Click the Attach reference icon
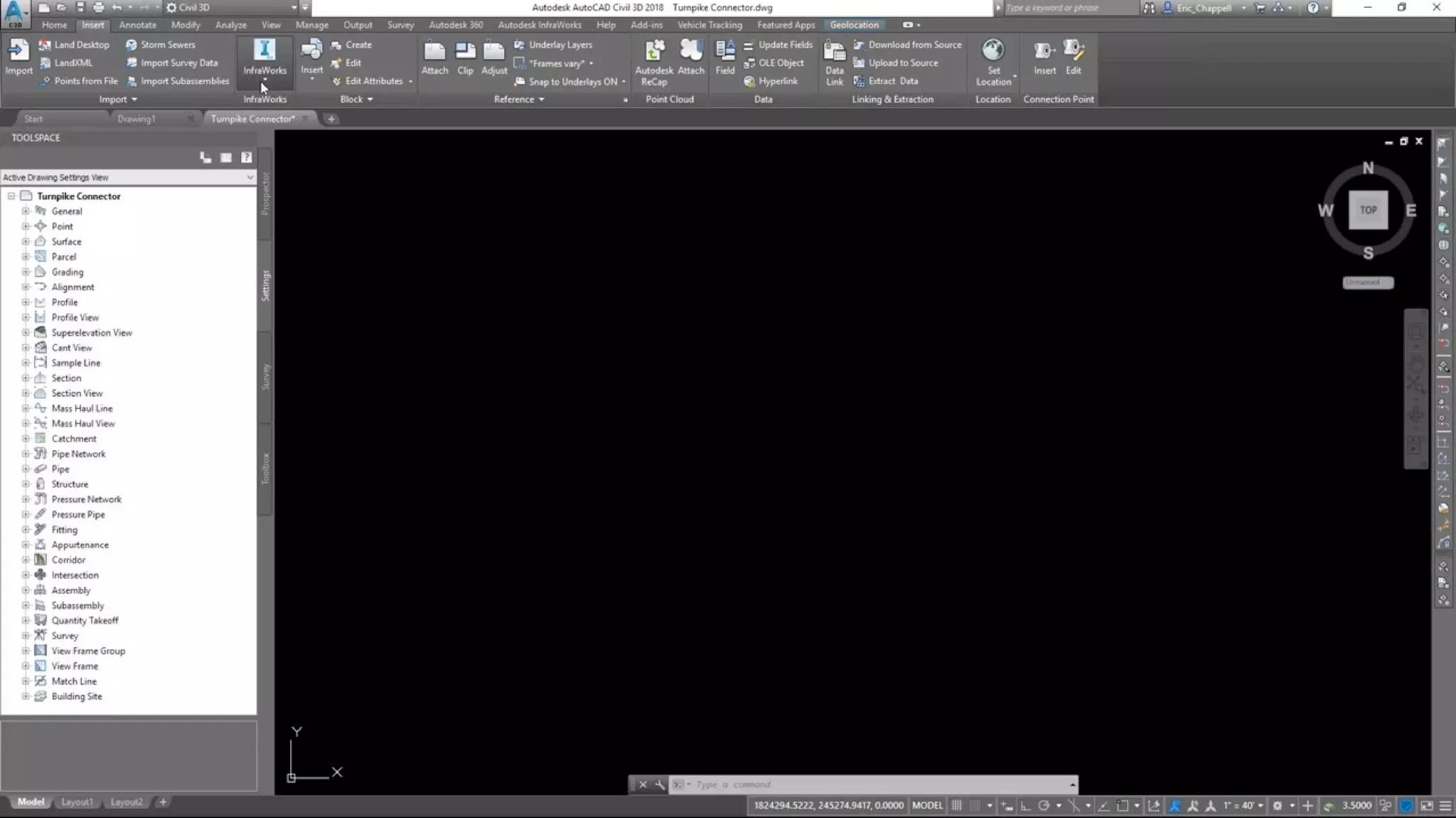The width and height of the screenshot is (1456, 818). pos(434,51)
